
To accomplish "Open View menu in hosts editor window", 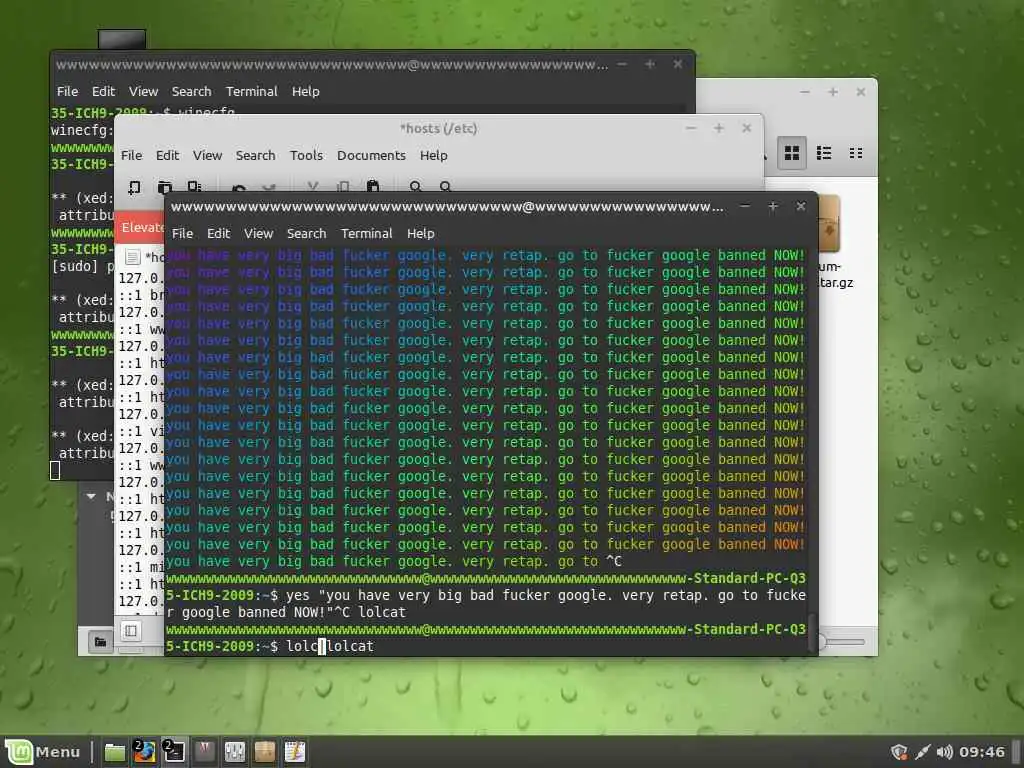I will pos(208,155).
